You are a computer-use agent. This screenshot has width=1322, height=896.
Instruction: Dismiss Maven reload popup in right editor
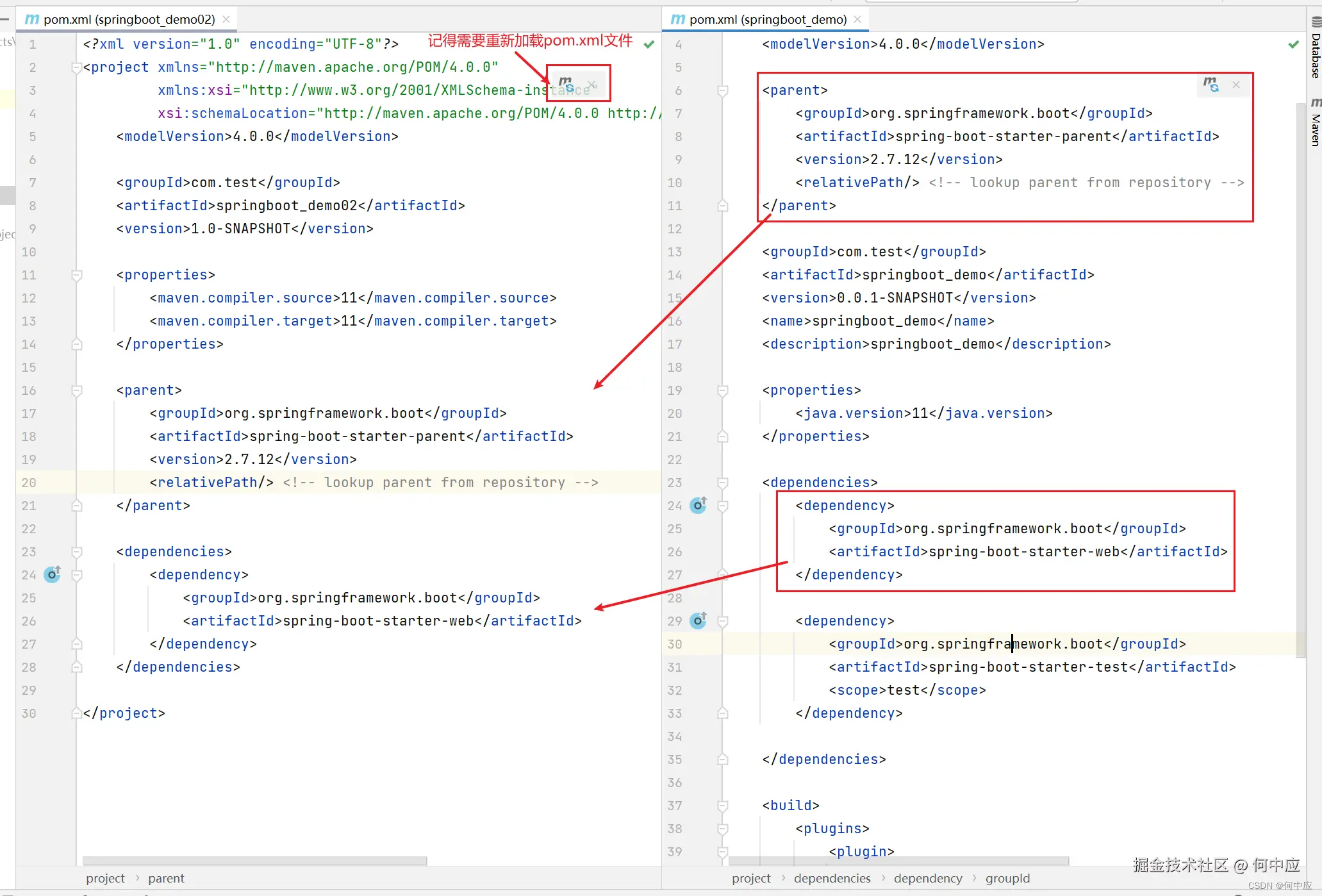coord(1236,85)
